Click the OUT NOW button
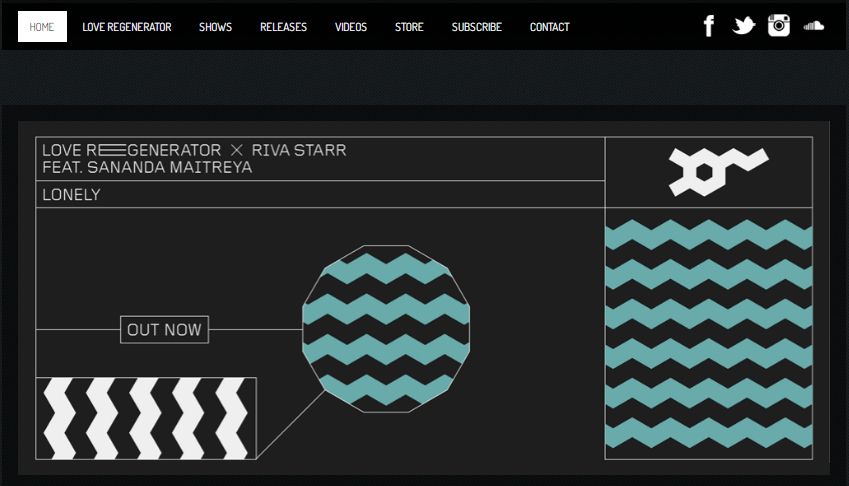 pyautogui.click(x=164, y=330)
